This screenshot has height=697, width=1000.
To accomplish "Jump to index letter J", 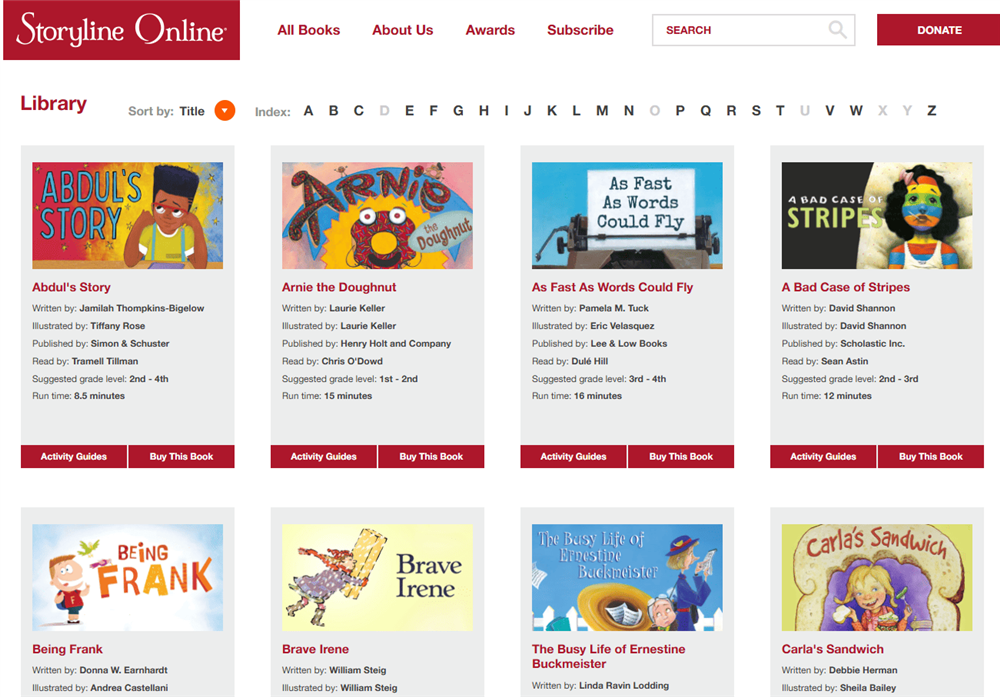I will coord(527,111).
